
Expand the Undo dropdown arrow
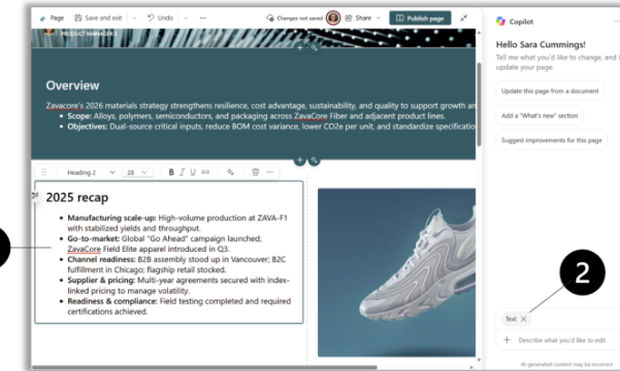[x=185, y=18]
